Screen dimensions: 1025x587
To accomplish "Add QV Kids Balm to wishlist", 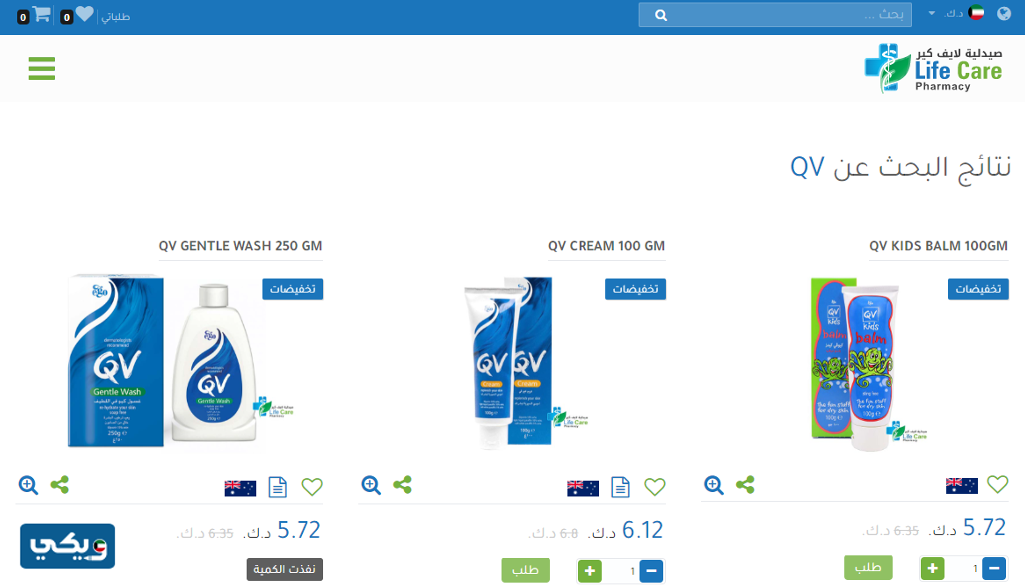I will [997, 485].
